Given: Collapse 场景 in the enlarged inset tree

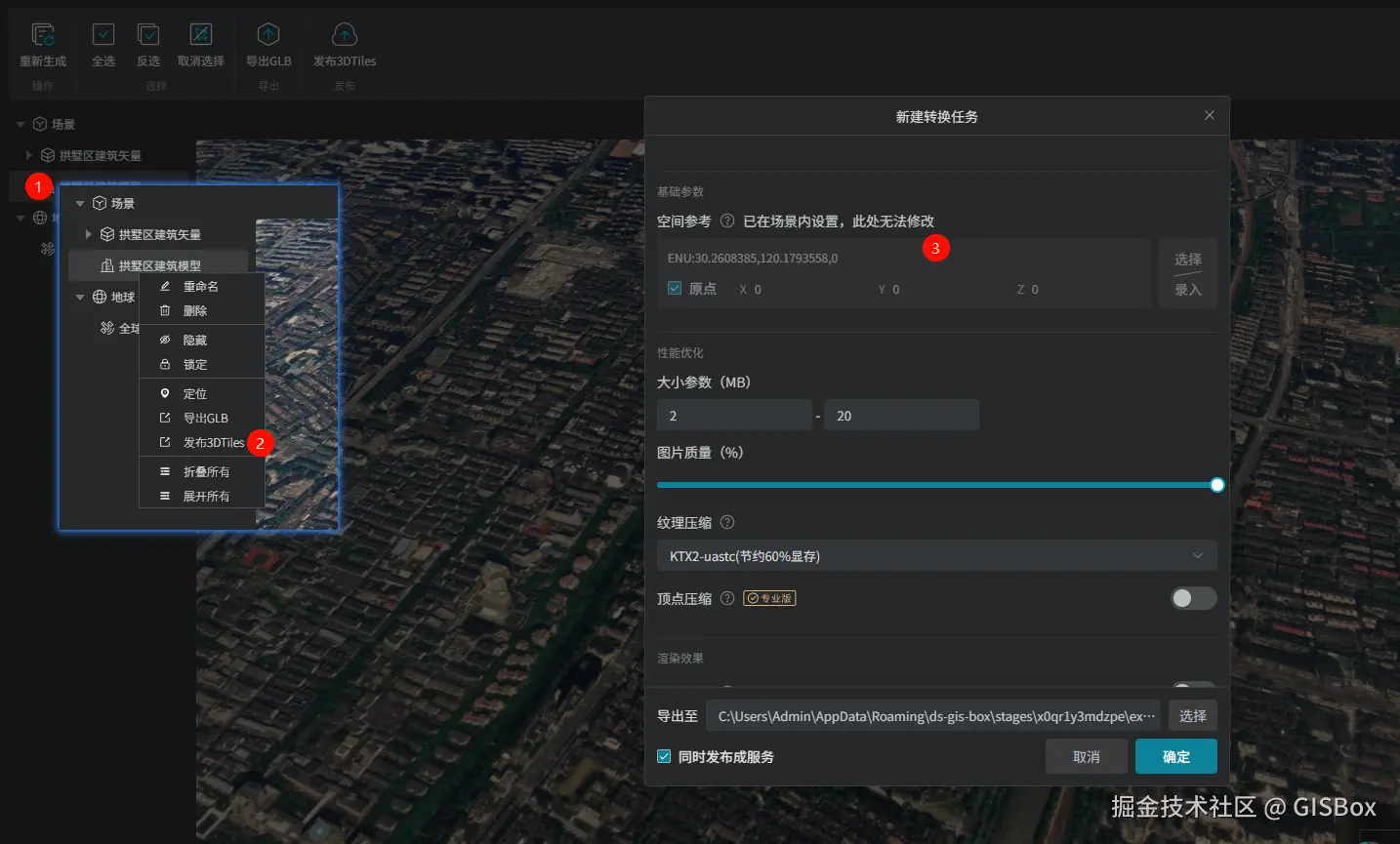Looking at the screenshot, I should (80, 203).
